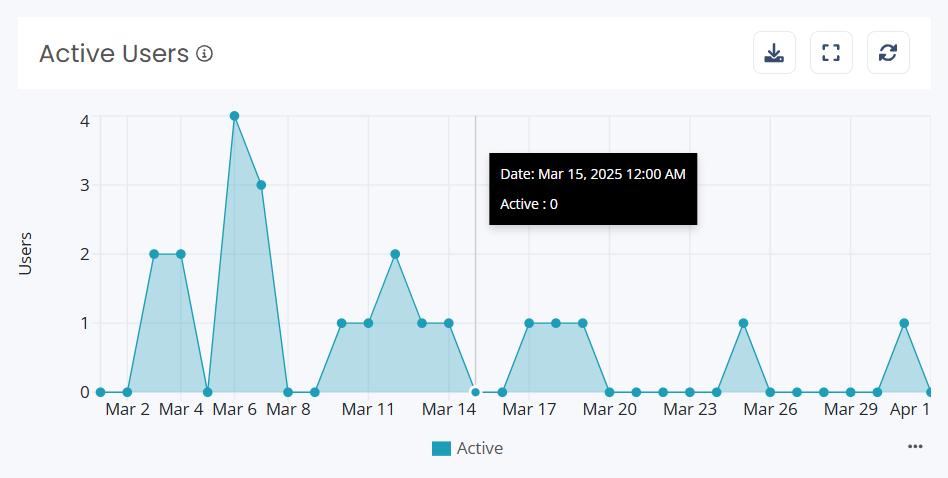948x478 pixels.
Task: Click the Mar 3 data point at 2 users
Action: pos(154,254)
